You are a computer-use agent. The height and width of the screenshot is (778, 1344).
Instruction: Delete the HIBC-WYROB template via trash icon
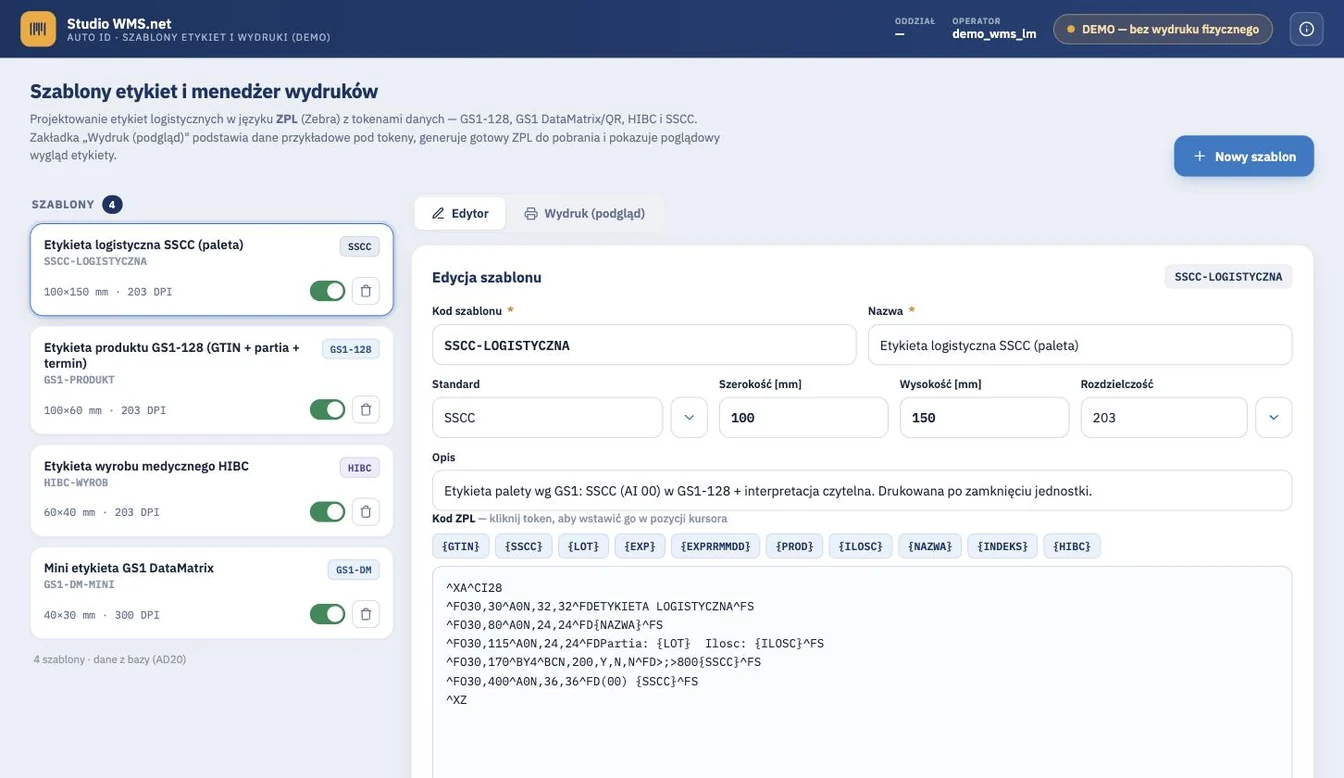point(366,512)
